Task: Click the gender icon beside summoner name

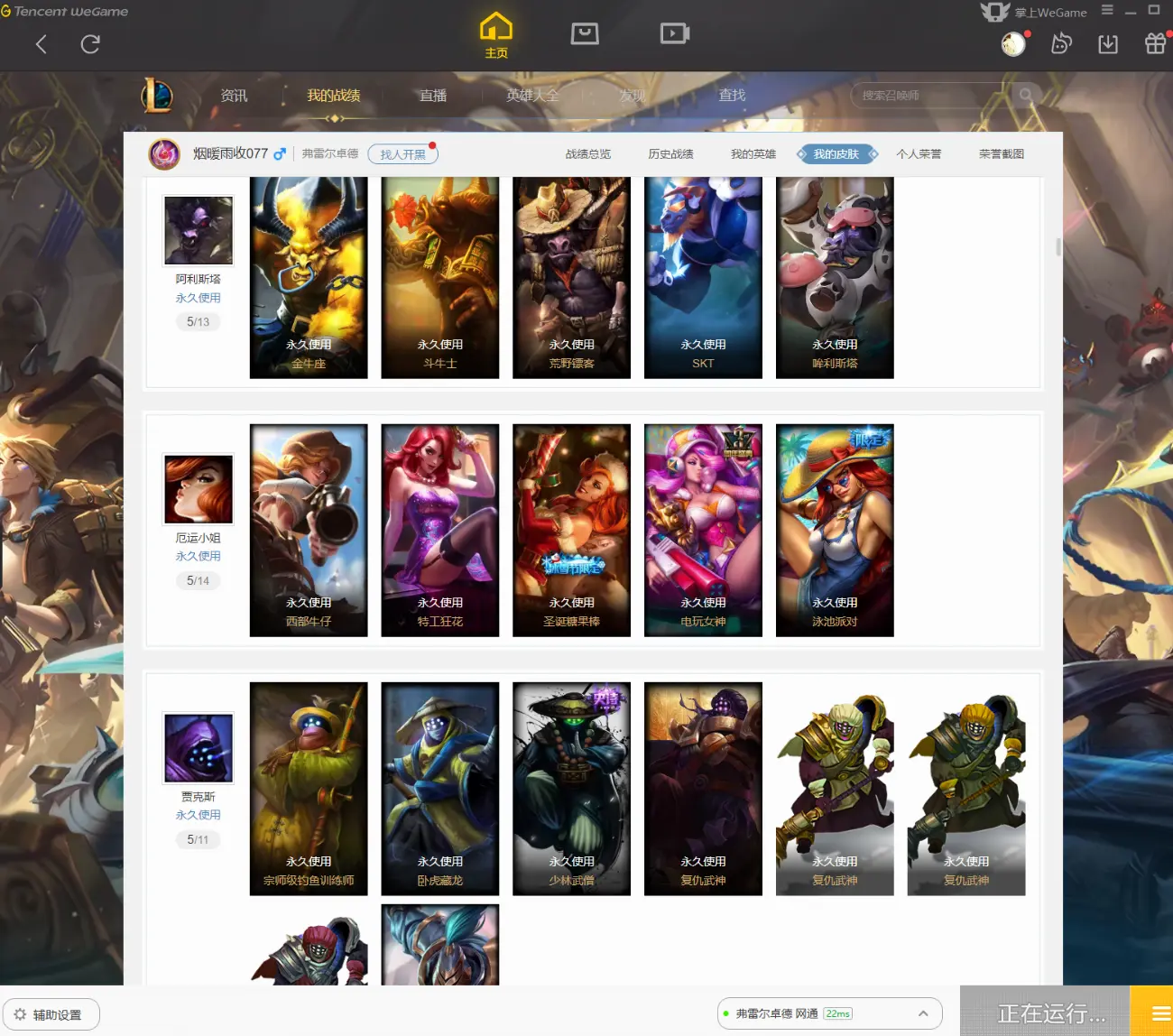Action: (x=280, y=154)
